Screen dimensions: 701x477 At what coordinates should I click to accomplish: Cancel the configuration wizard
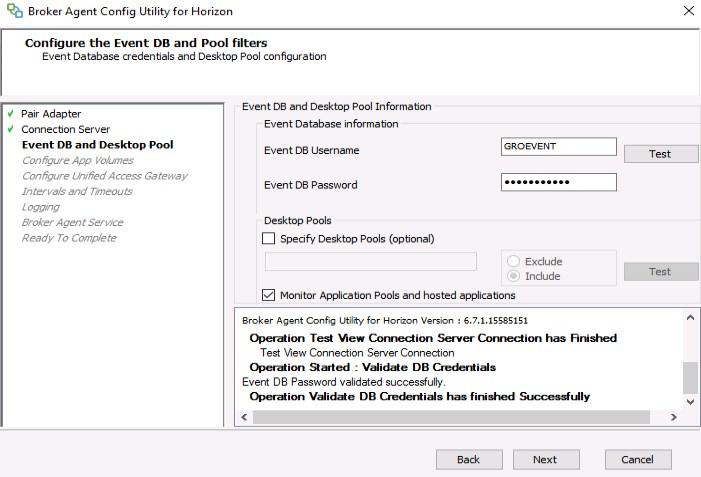[x=638, y=460]
